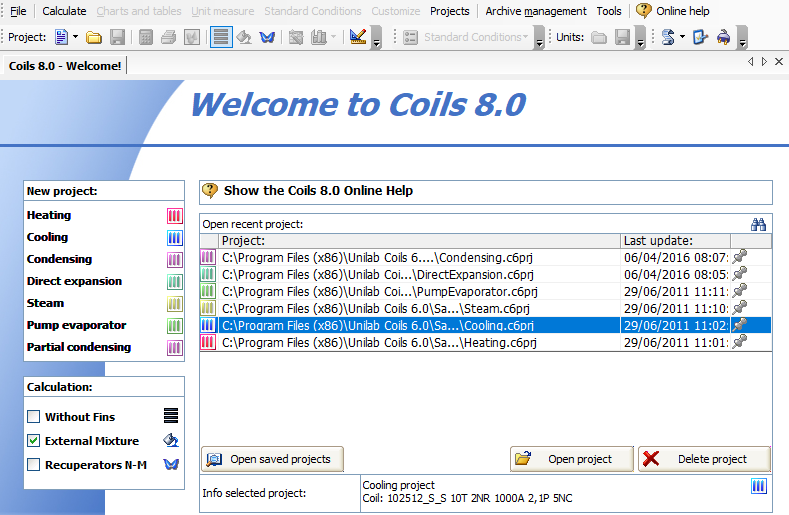789x515 pixels.
Task: Pin the selected Cooling.c6prj row pushpin
Action: coord(739,325)
